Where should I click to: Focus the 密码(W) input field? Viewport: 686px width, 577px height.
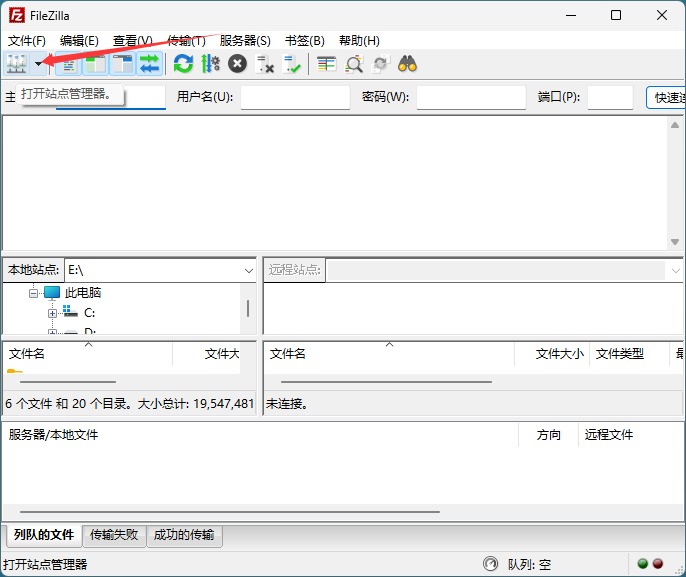[471, 97]
